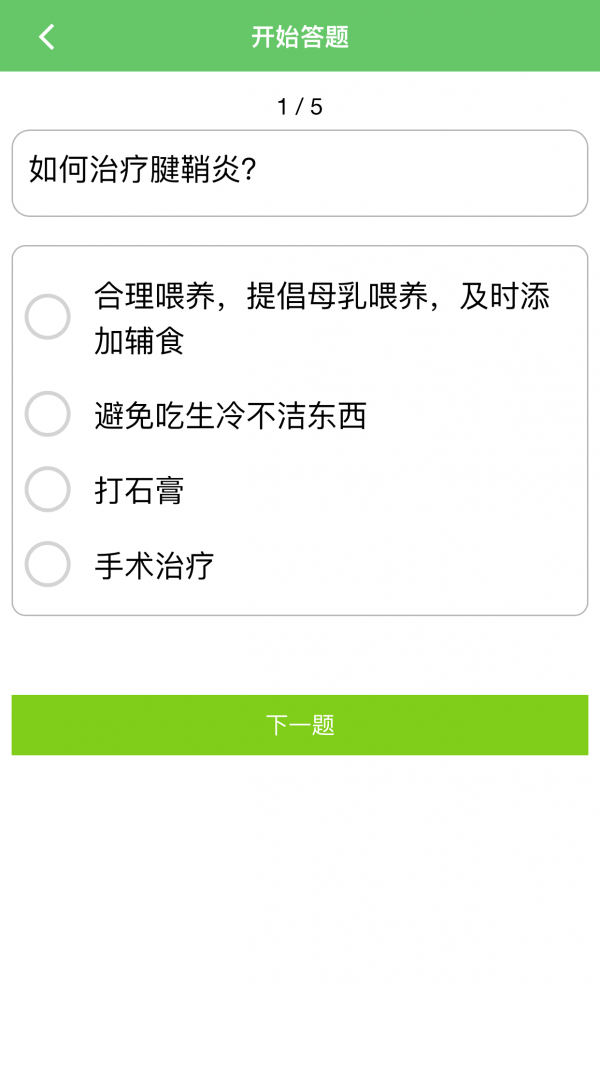Image resolution: width=600 pixels, height=1067 pixels.
Task: Mark the 手术治疗 radio circle
Action: (47, 565)
